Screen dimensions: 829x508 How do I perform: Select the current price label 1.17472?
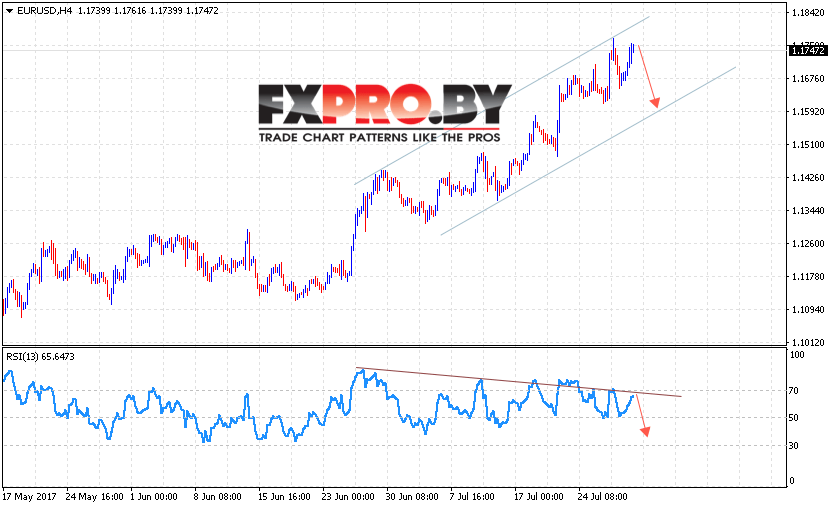(807, 50)
